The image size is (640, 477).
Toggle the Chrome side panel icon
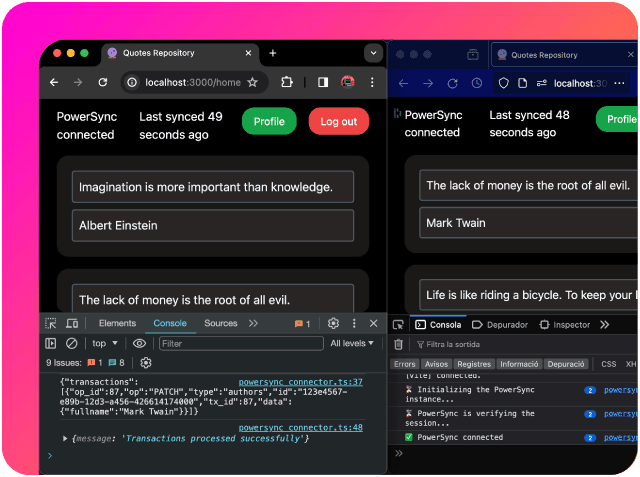pos(323,82)
